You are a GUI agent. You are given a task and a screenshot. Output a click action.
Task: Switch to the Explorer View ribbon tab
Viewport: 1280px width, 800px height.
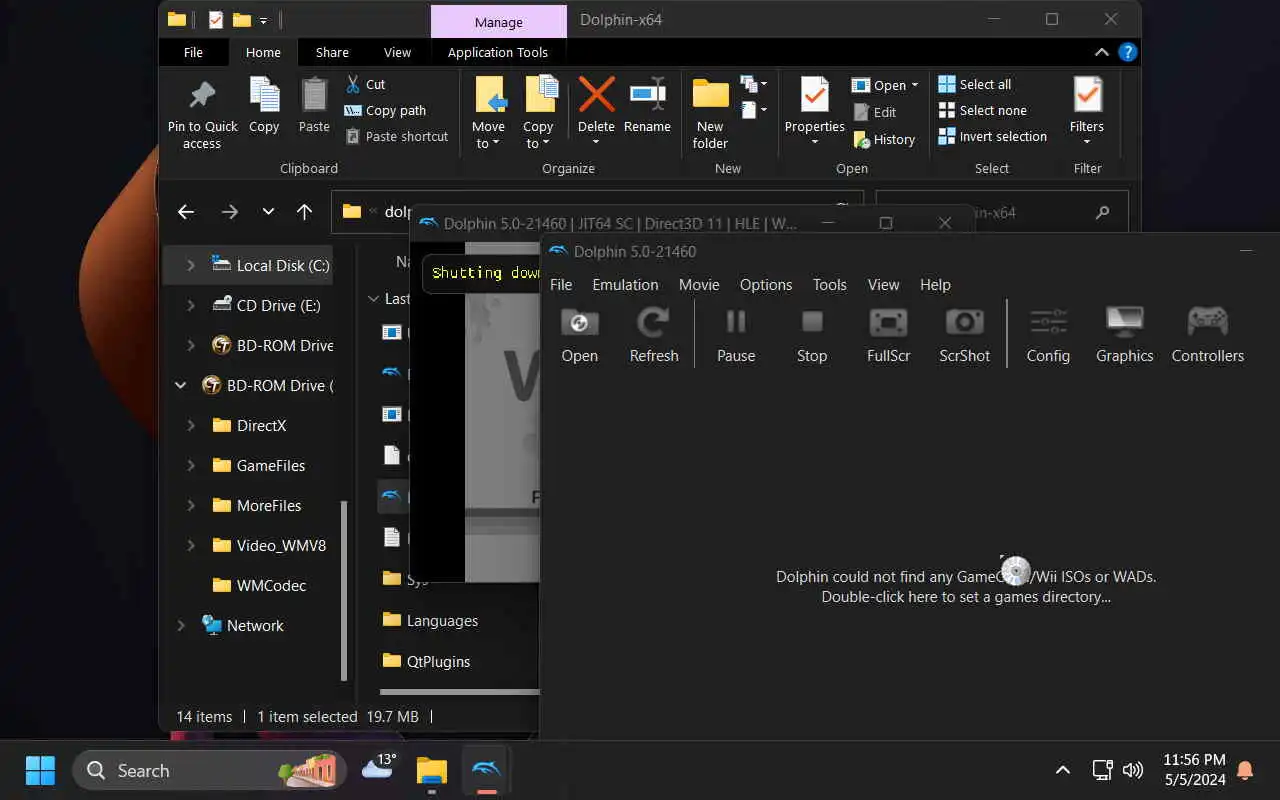click(397, 52)
